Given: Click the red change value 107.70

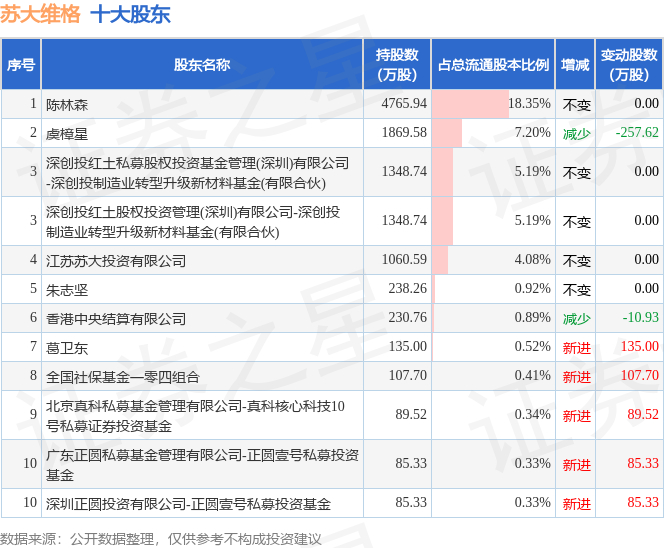Looking at the screenshot, I should 640,376.
